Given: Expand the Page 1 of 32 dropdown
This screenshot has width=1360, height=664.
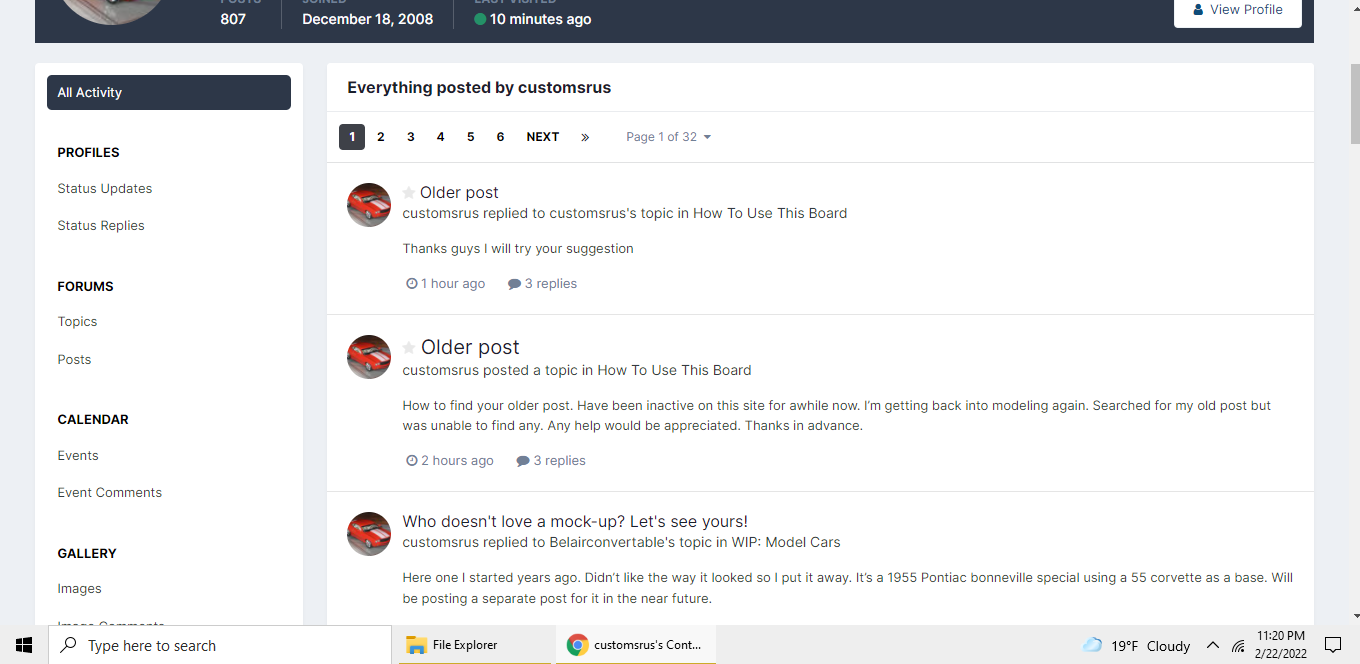Looking at the screenshot, I should pyautogui.click(x=669, y=137).
